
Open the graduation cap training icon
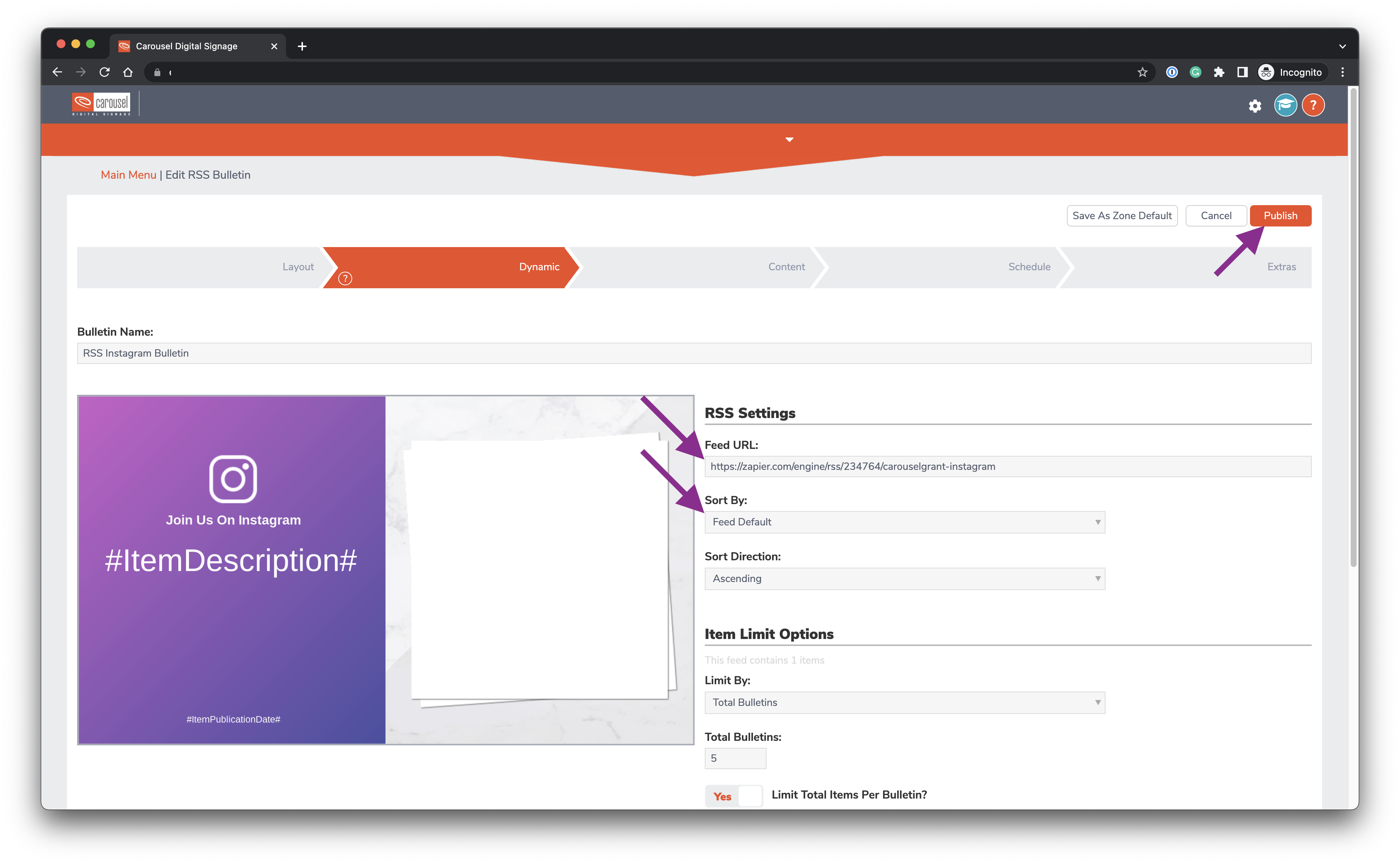1285,105
